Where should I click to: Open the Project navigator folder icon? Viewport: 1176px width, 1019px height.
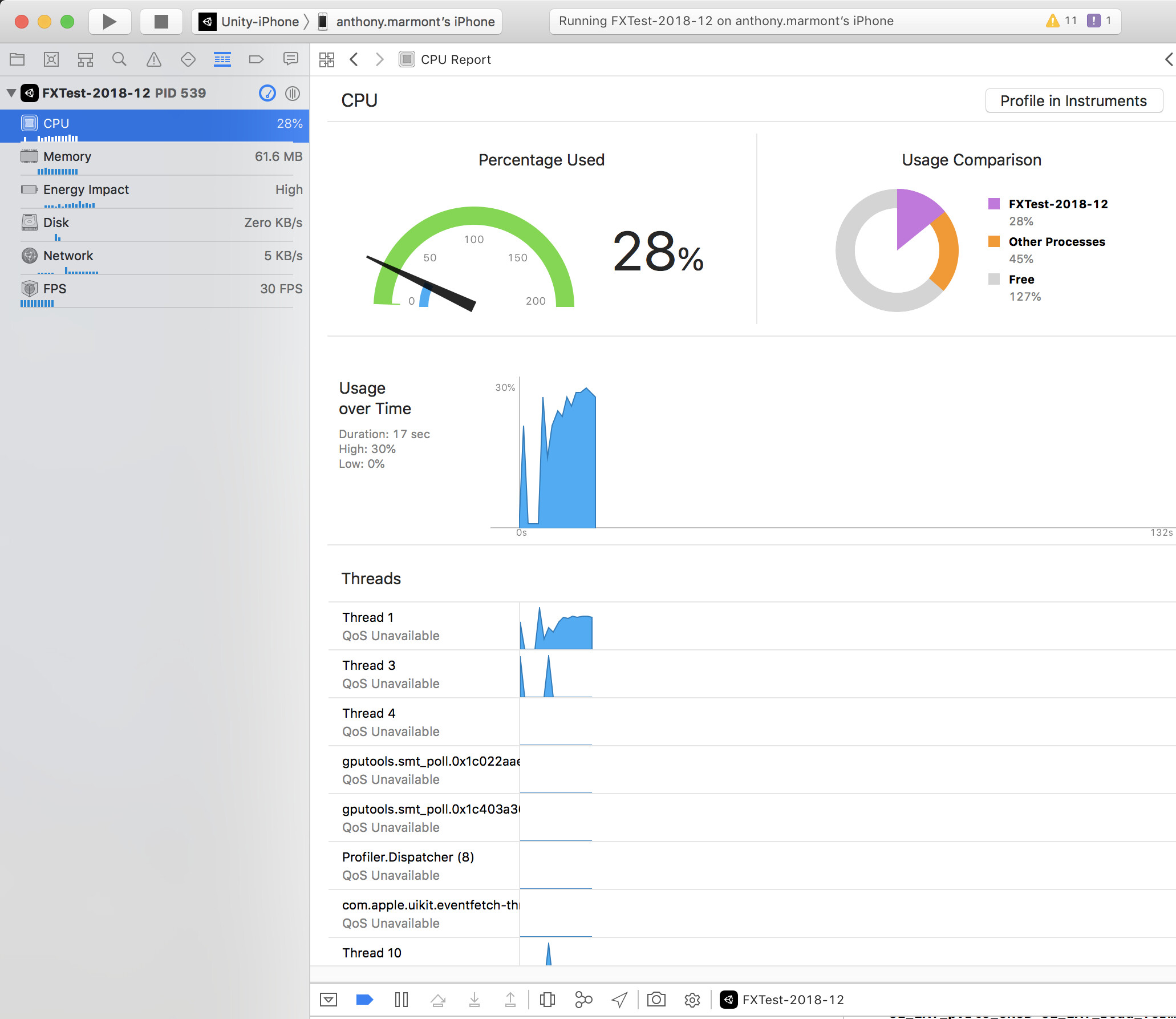coord(17,59)
